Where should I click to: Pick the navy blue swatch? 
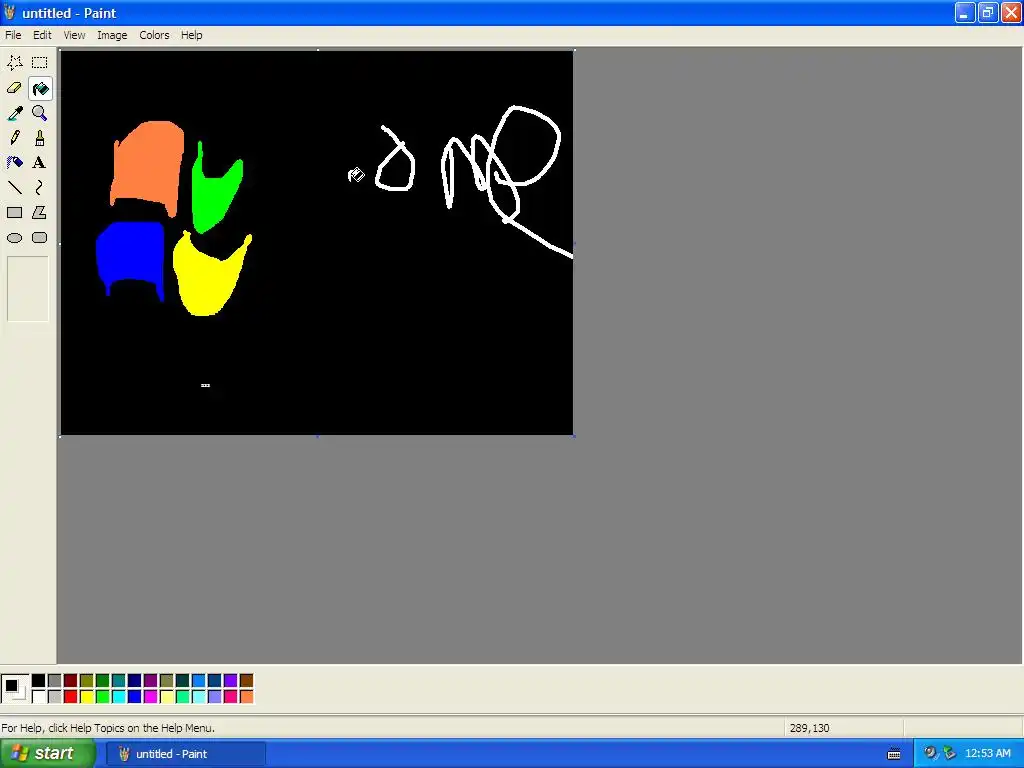point(135,681)
